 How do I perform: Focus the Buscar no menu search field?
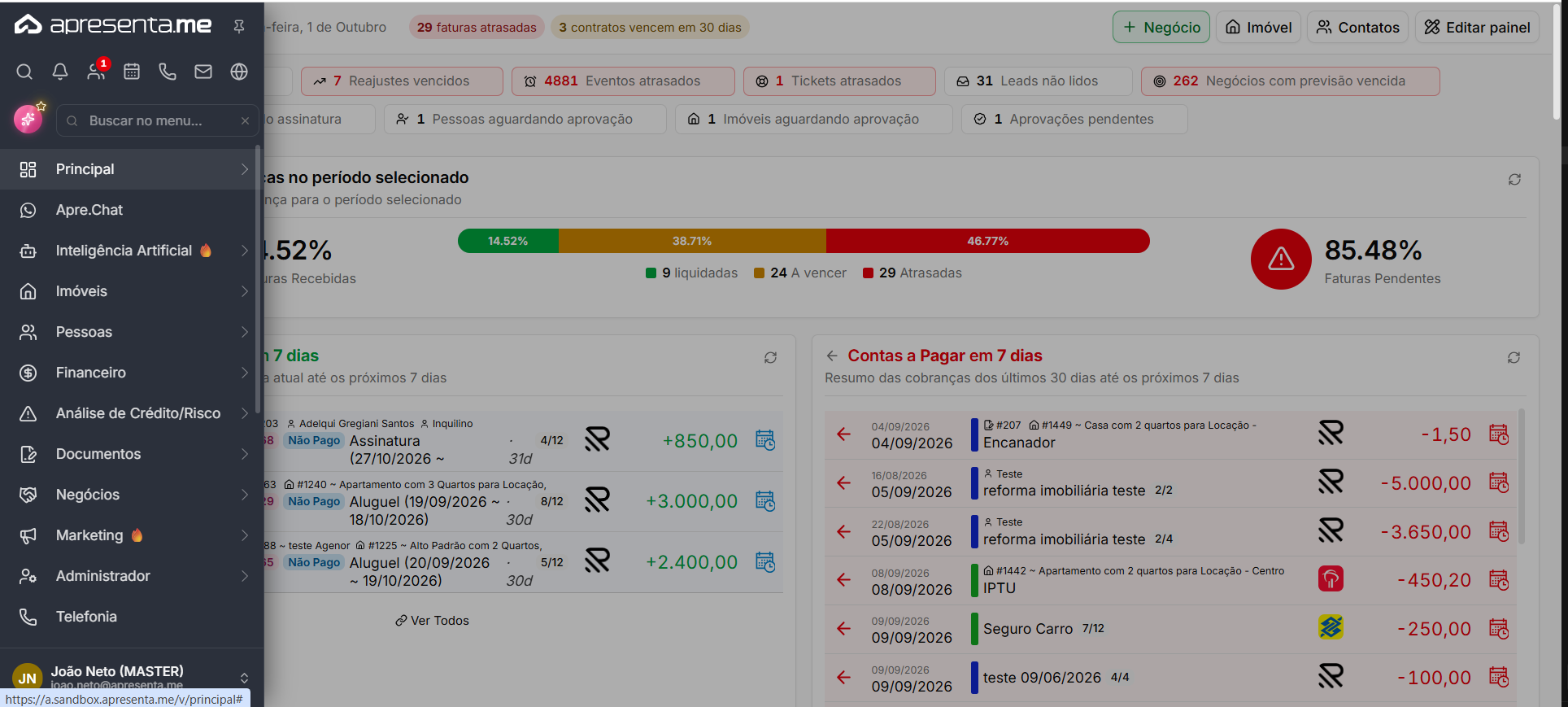point(155,120)
